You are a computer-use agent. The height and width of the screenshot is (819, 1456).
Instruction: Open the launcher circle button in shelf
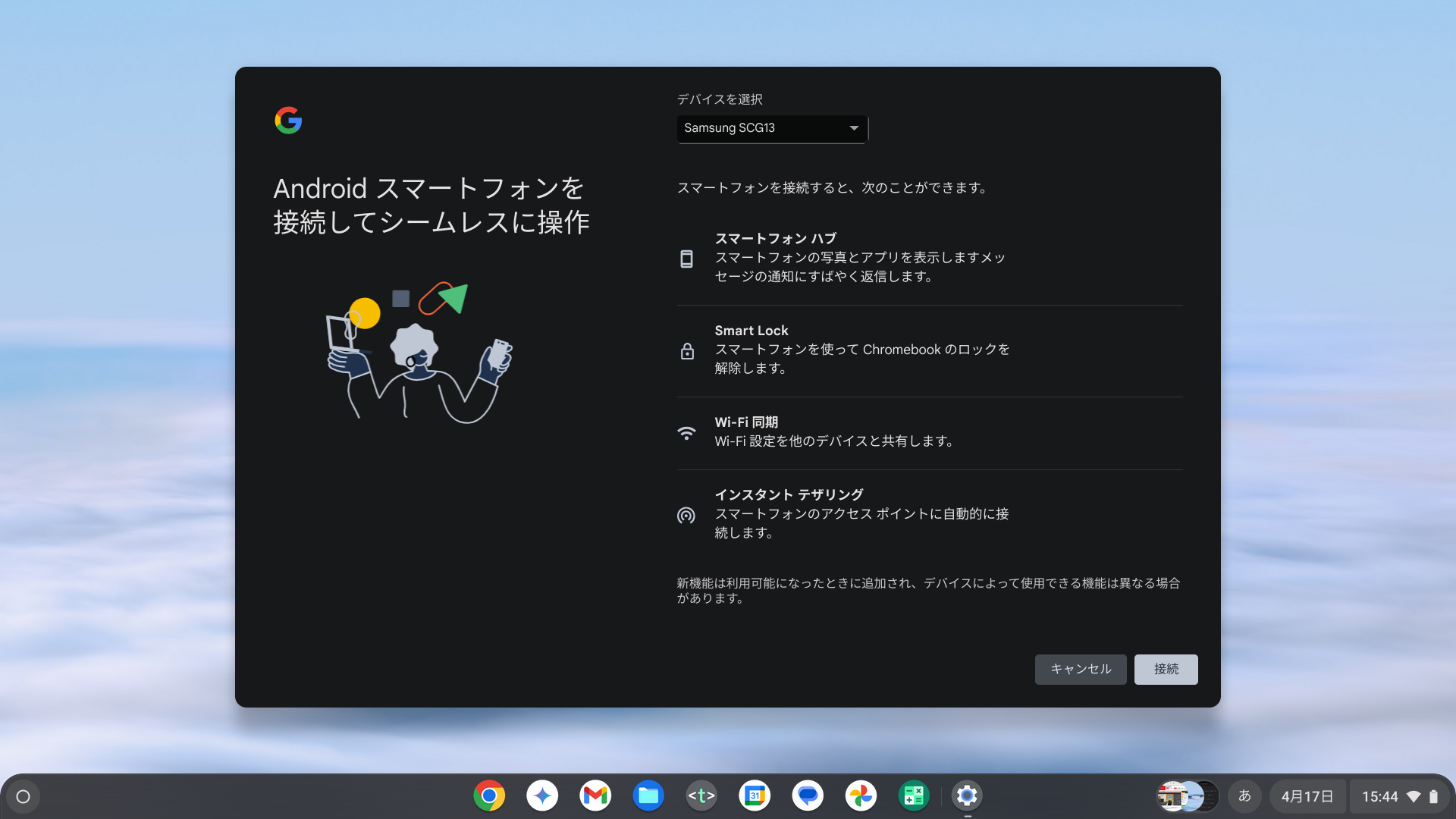[x=24, y=796]
